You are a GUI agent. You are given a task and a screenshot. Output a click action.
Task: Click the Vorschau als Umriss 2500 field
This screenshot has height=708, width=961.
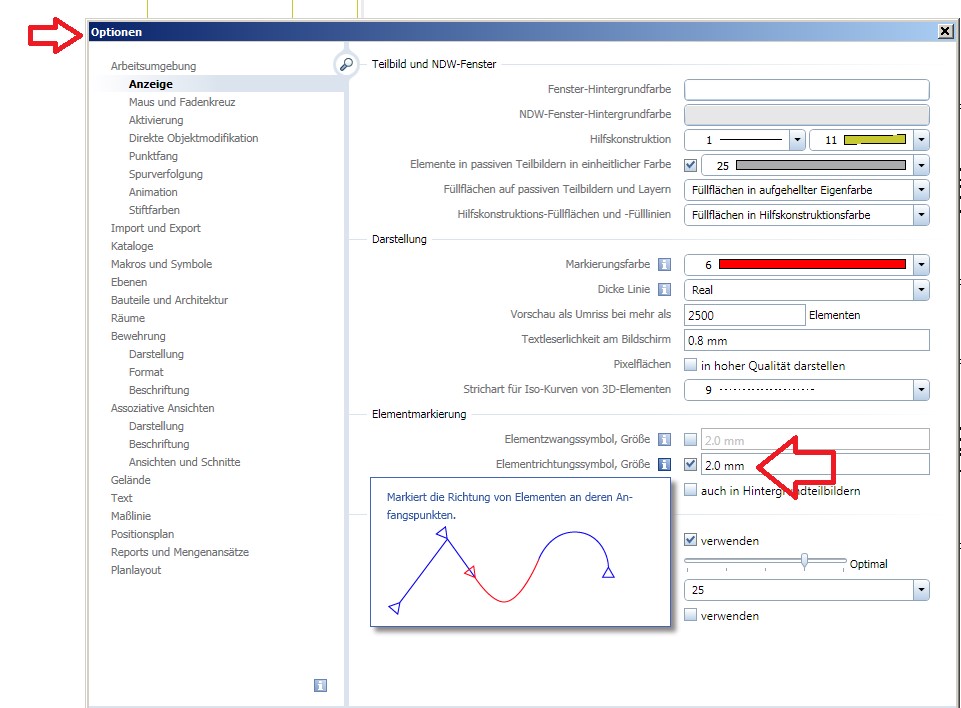coord(744,315)
